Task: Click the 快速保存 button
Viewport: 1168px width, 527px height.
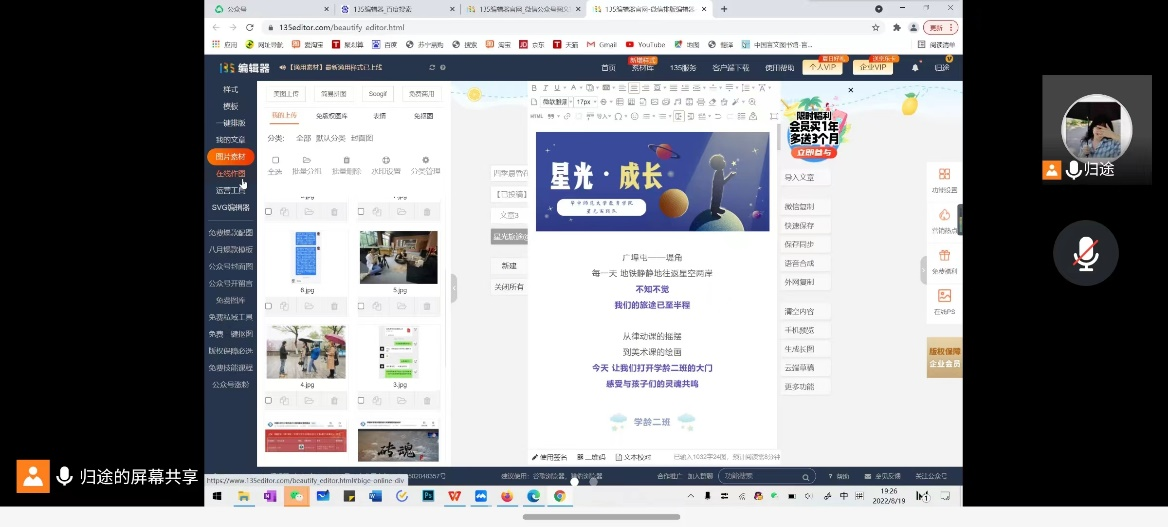Action: pyautogui.click(x=800, y=225)
